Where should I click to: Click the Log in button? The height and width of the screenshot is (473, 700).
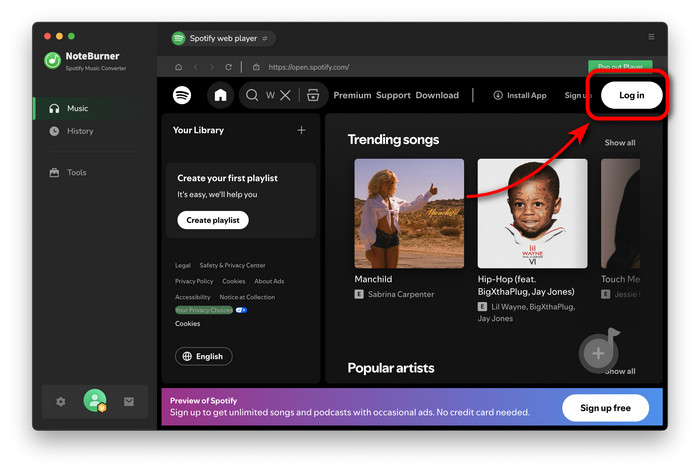click(632, 95)
